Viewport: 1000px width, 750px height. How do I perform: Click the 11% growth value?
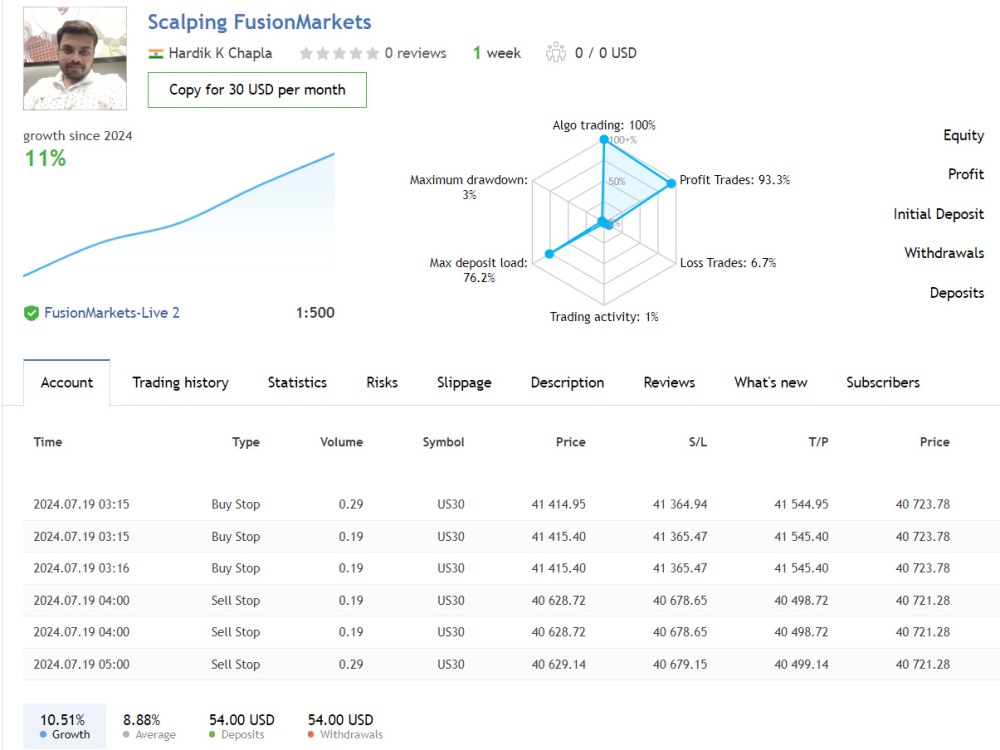point(45,158)
